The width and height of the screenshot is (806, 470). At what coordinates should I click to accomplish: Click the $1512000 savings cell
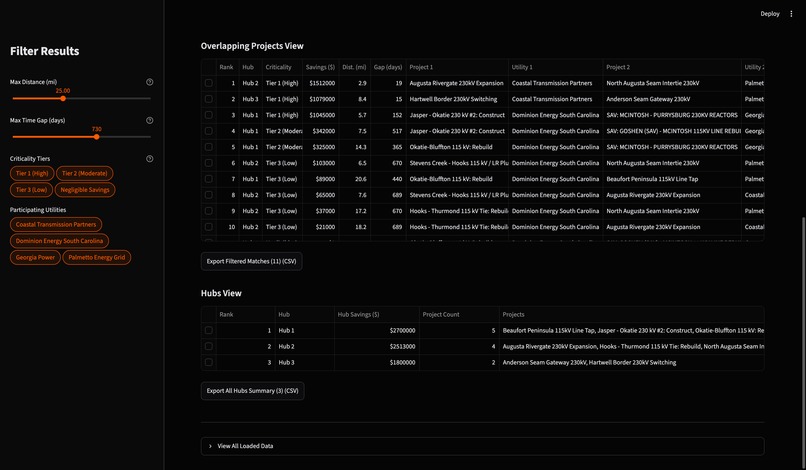[320, 83]
